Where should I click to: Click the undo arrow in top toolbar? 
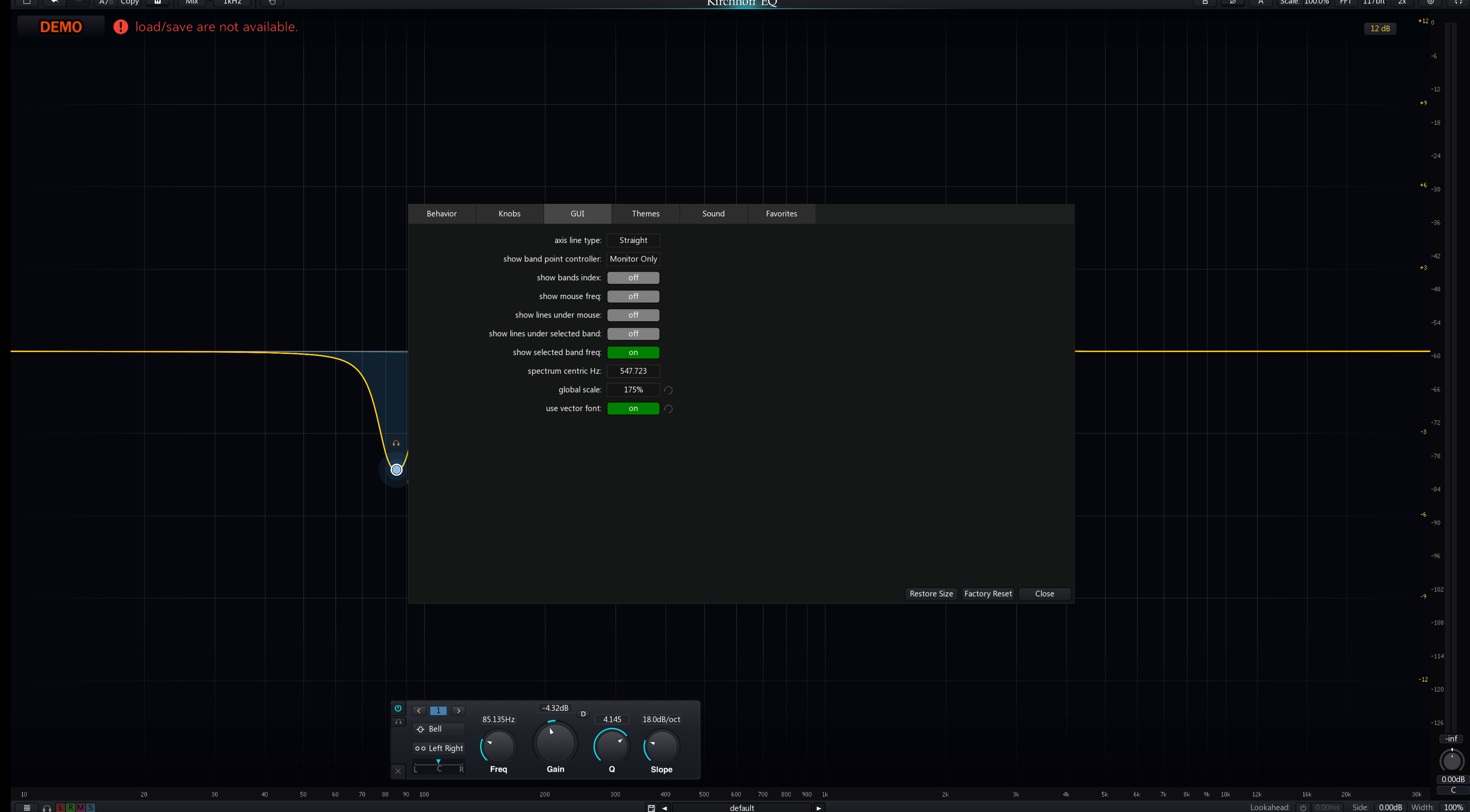54,2
